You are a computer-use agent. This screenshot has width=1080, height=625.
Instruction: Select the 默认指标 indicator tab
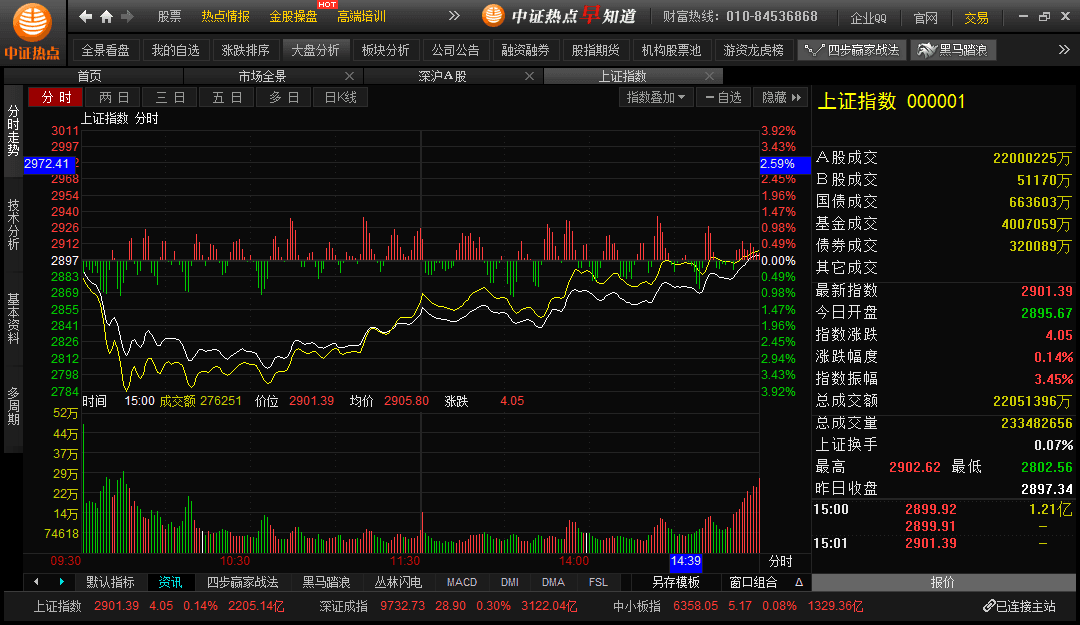(x=110, y=582)
